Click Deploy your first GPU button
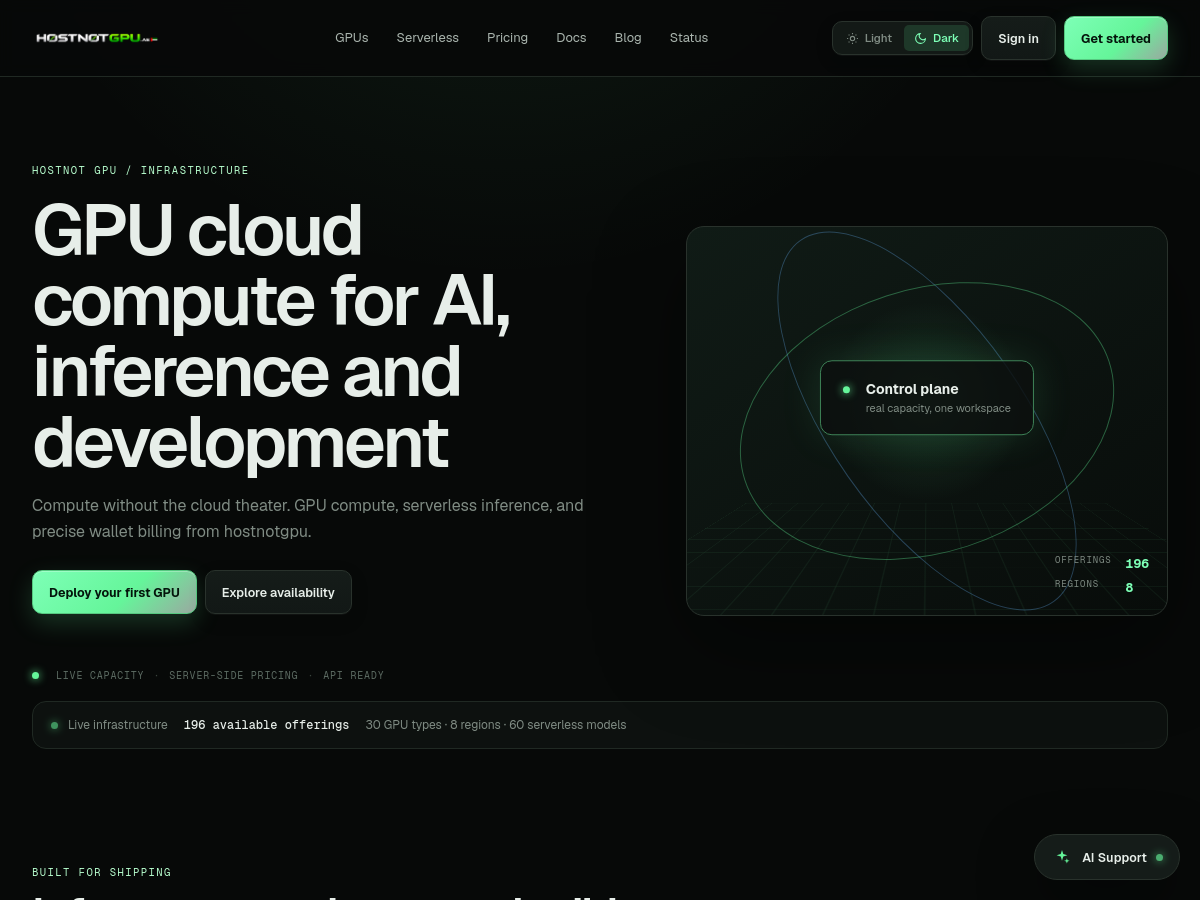The height and width of the screenshot is (900, 1200). click(114, 592)
